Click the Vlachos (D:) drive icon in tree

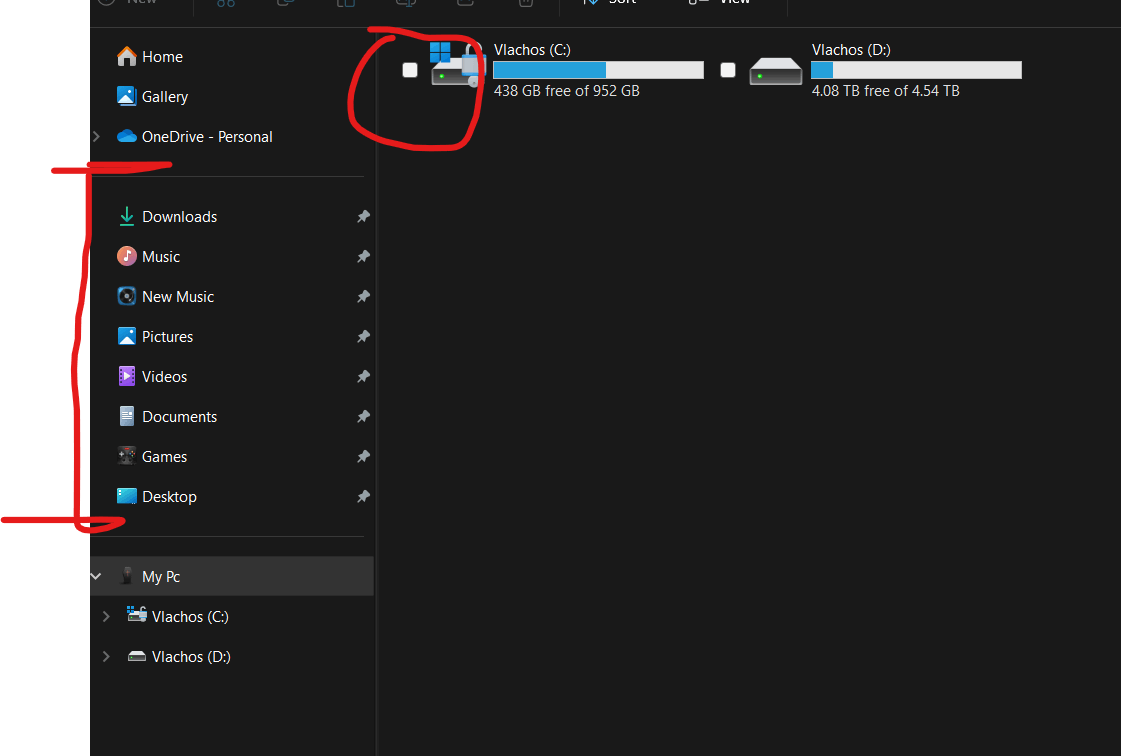pyautogui.click(x=137, y=656)
